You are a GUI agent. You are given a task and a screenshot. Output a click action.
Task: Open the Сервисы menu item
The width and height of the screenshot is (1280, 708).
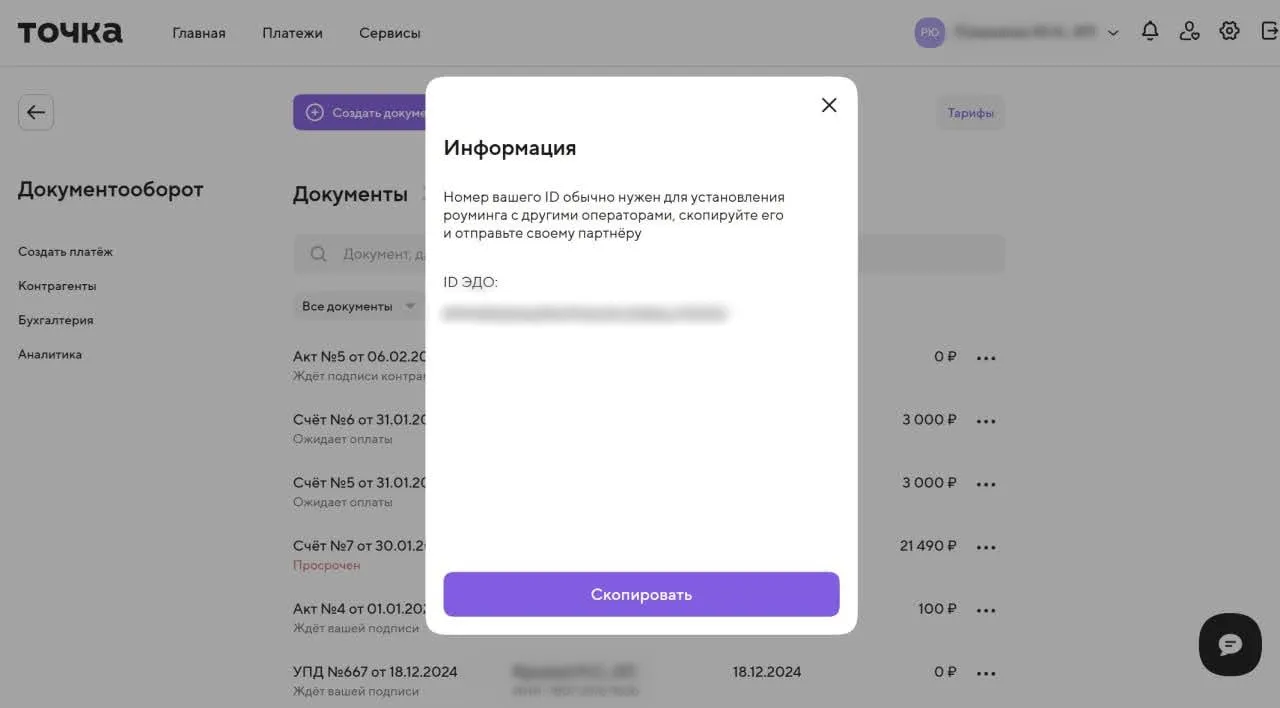(x=389, y=33)
